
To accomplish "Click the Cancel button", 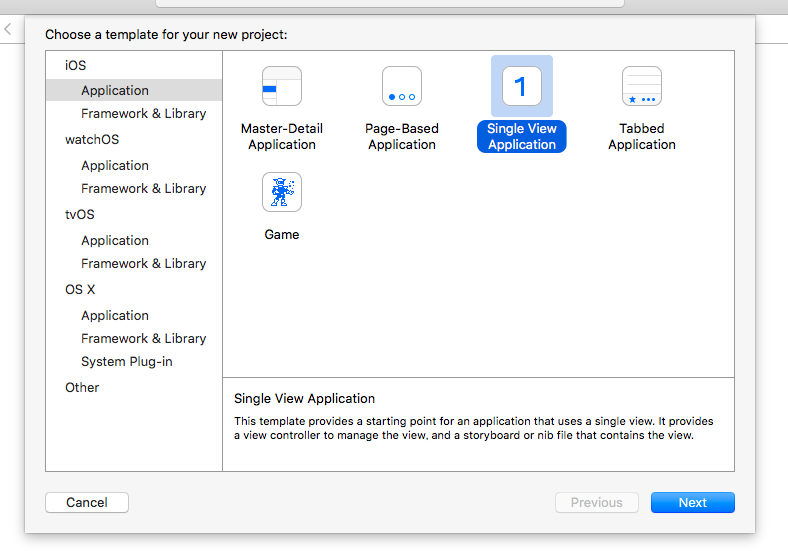I will pos(87,502).
